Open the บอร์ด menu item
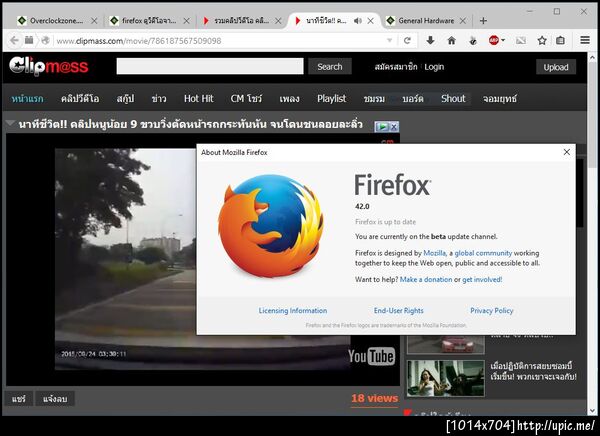600x436 pixels. [413, 99]
